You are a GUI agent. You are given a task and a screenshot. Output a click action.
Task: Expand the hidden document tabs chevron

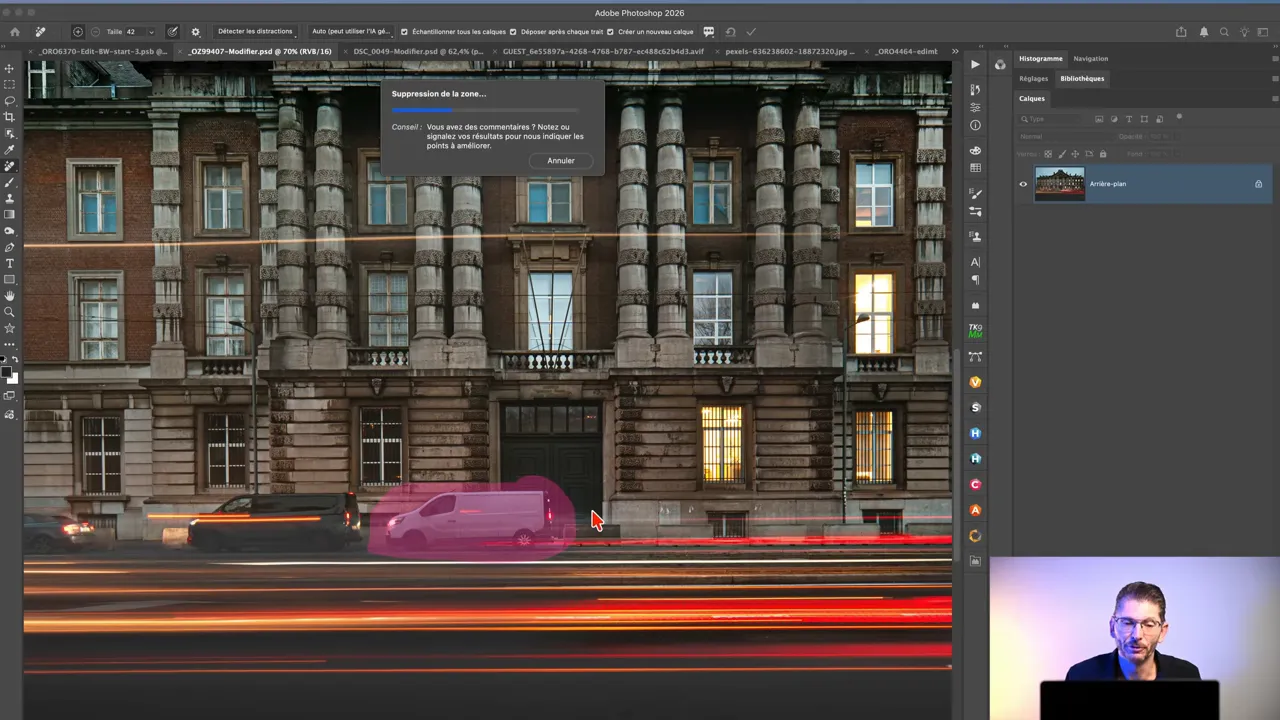tap(954, 51)
